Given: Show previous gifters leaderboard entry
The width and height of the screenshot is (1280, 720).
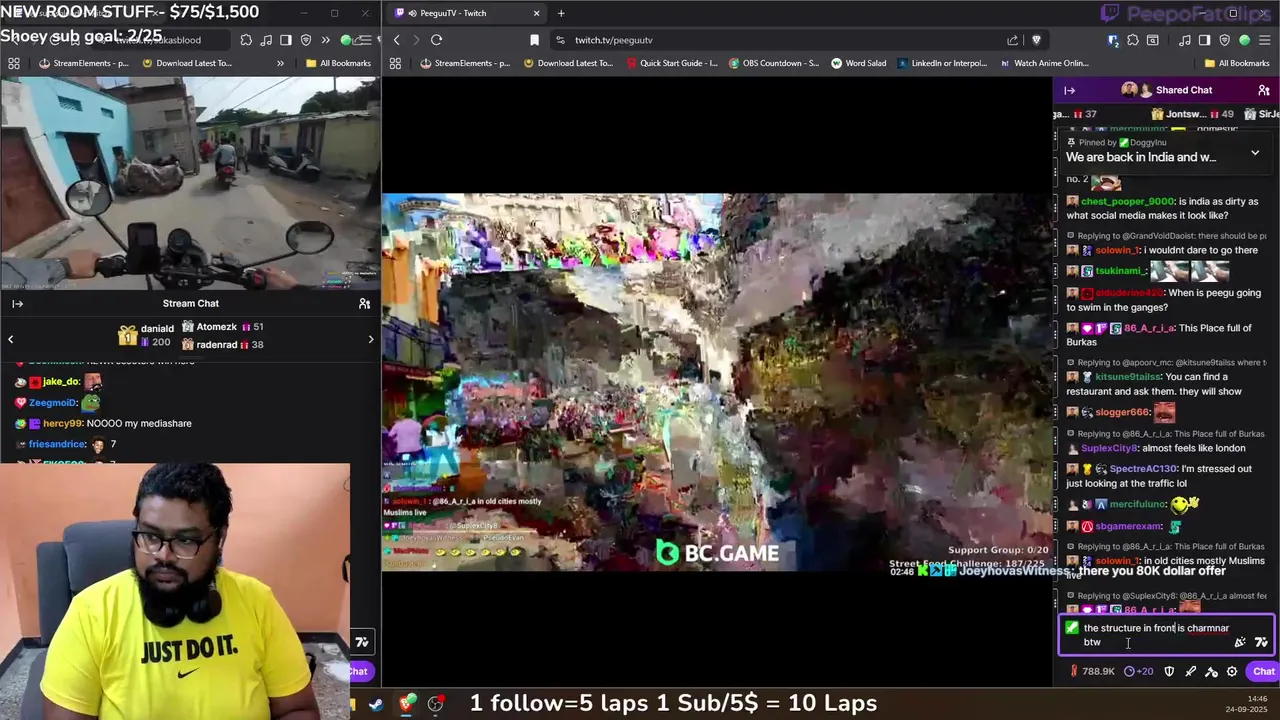Looking at the screenshot, I should click(x=10, y=339).
